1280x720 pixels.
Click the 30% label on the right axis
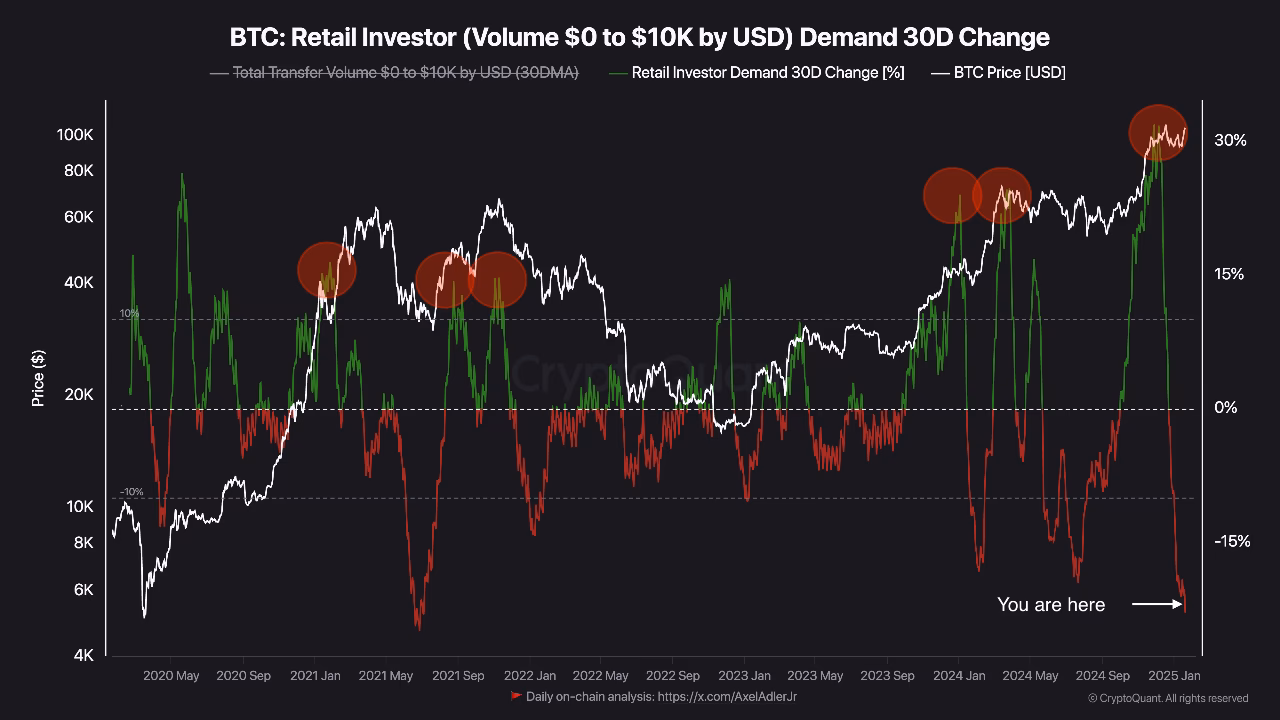1230,141
